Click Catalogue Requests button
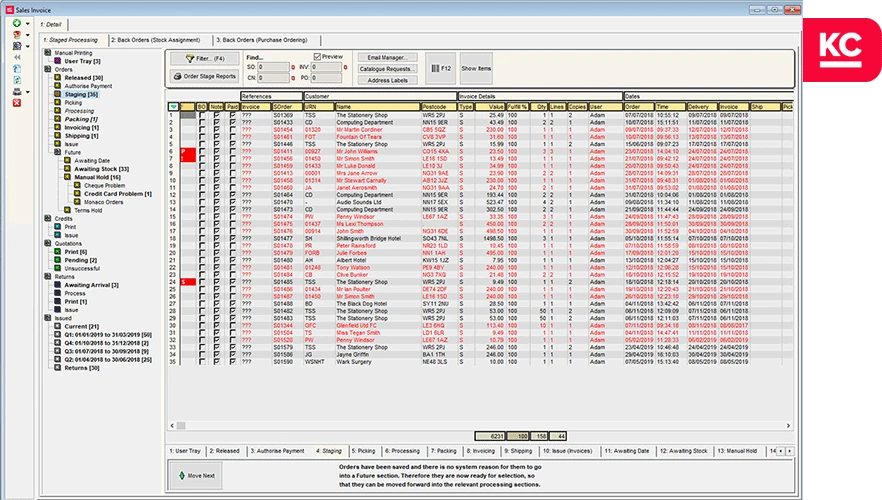The image size is (882, 500). tap(387, 69)
